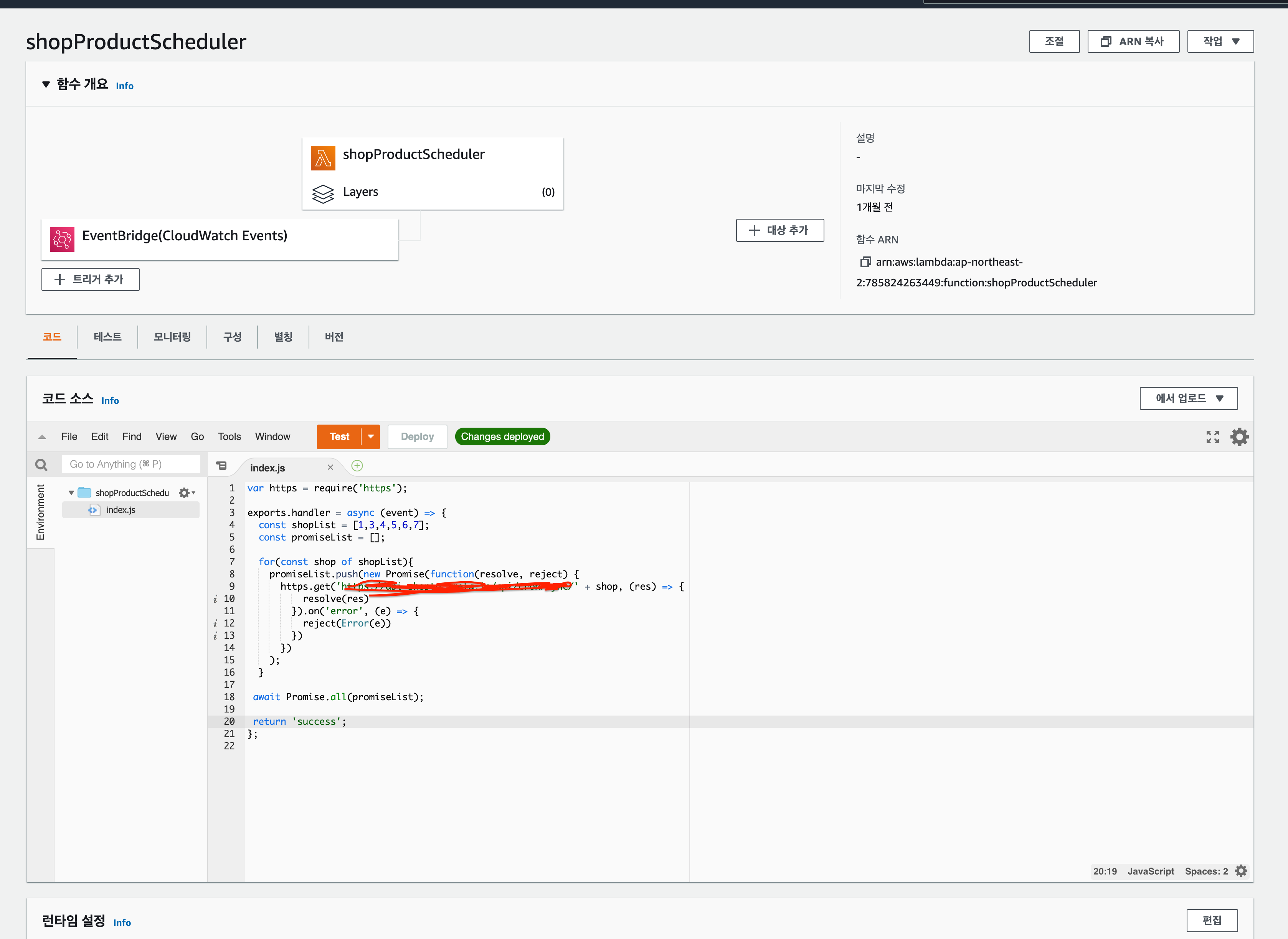
Task: Click the ARN 복사 button
Action: coord(1133,41)
